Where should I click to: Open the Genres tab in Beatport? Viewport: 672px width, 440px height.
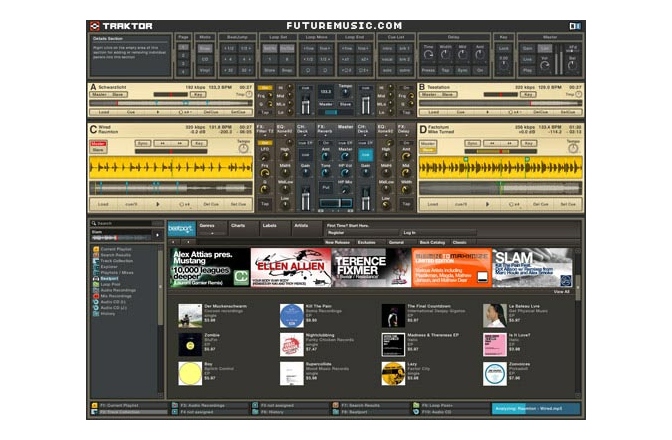(212, 228)
